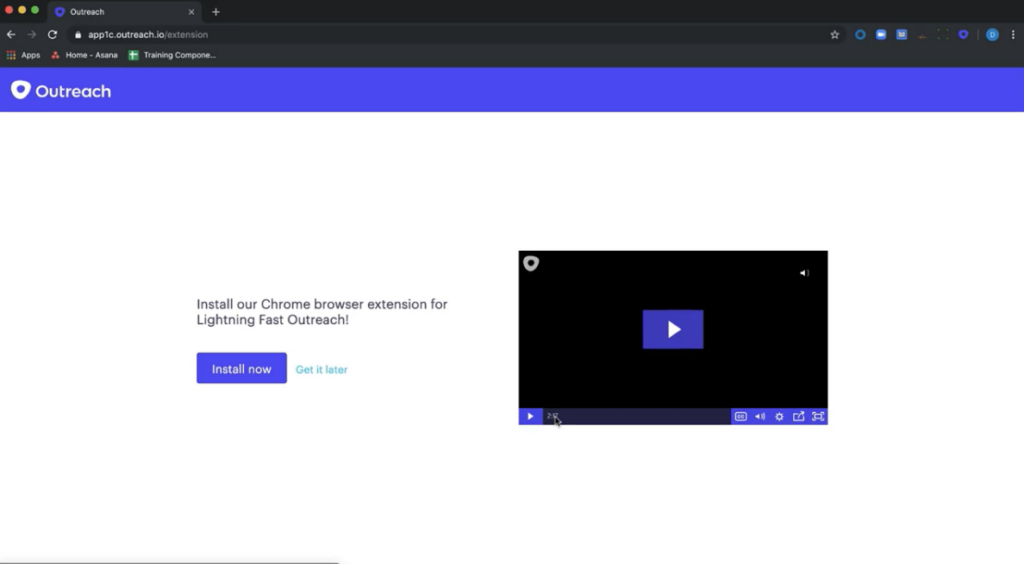Choose the Get it later link
The height and width of the screenshot is (564, 1024).
(321, 369)
